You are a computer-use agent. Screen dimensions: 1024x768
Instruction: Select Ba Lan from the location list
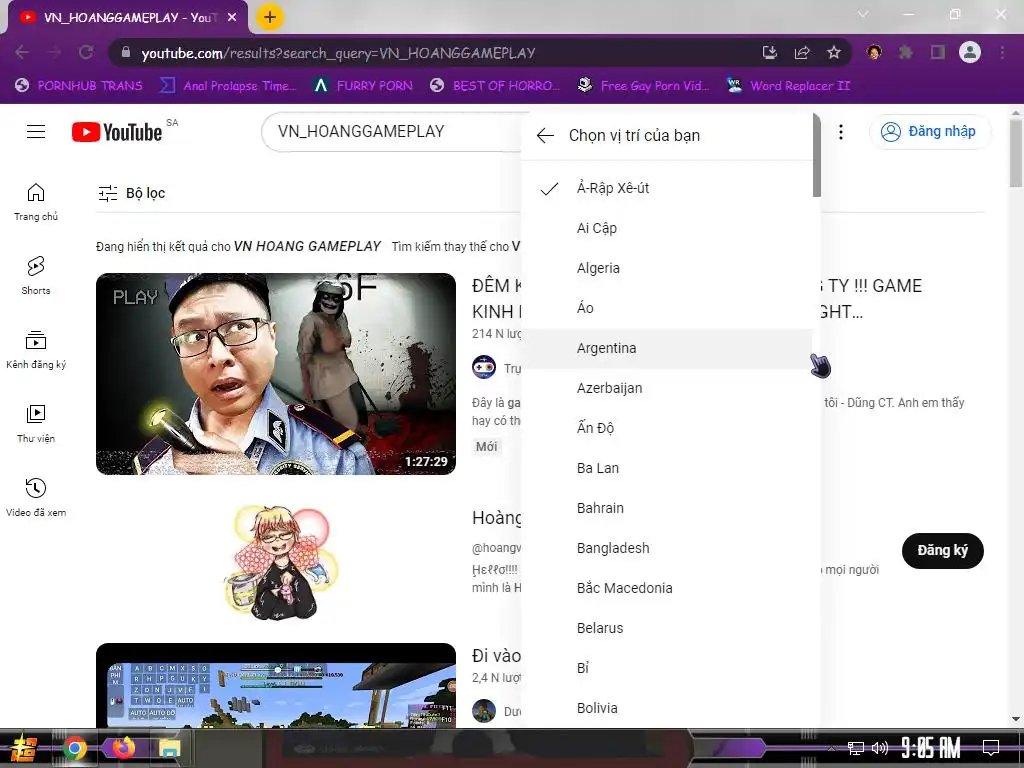(x=667, y=468)
